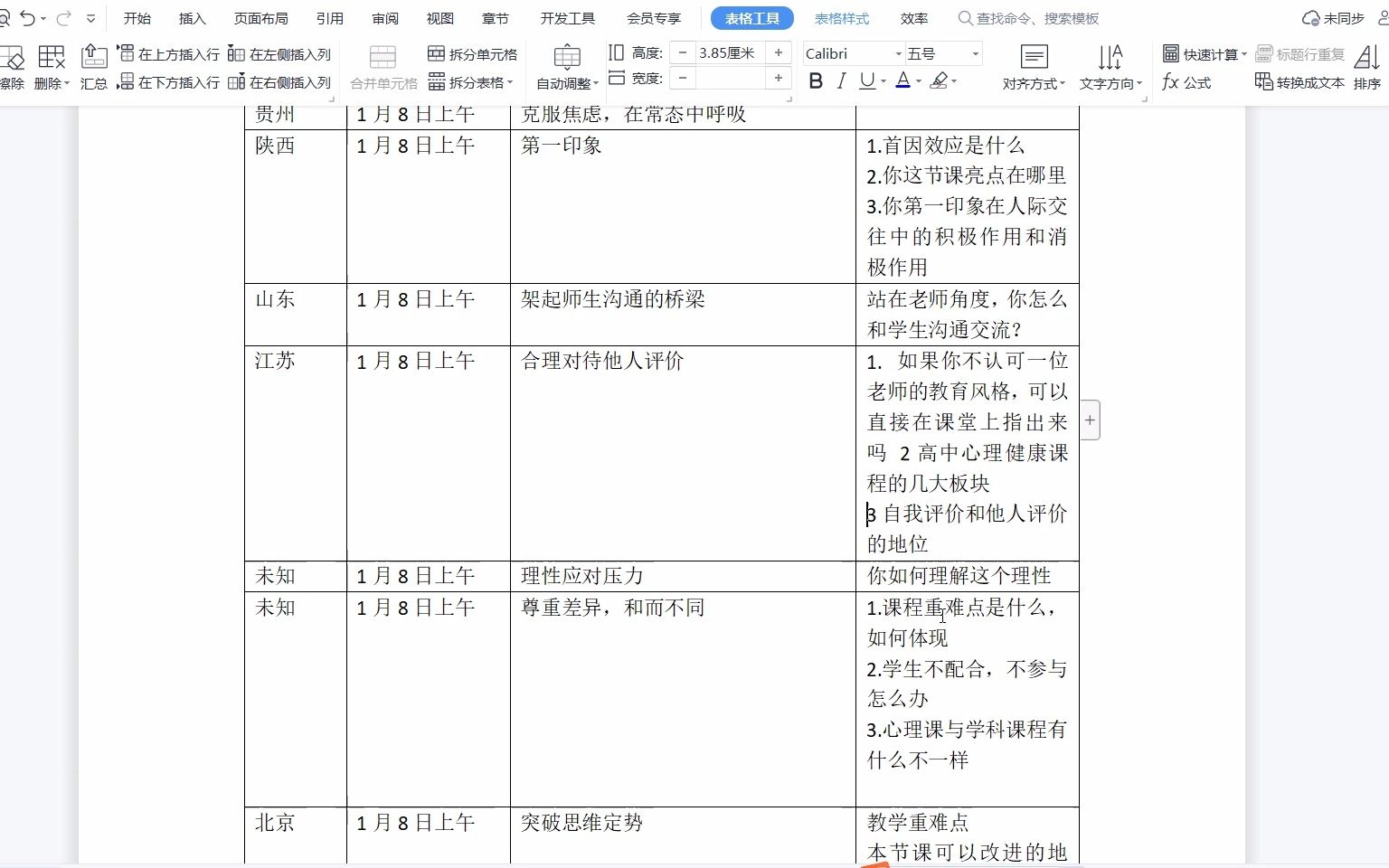
Task: Open the 效率 tab
Action: pyautogui.click(x=914, y=18)
